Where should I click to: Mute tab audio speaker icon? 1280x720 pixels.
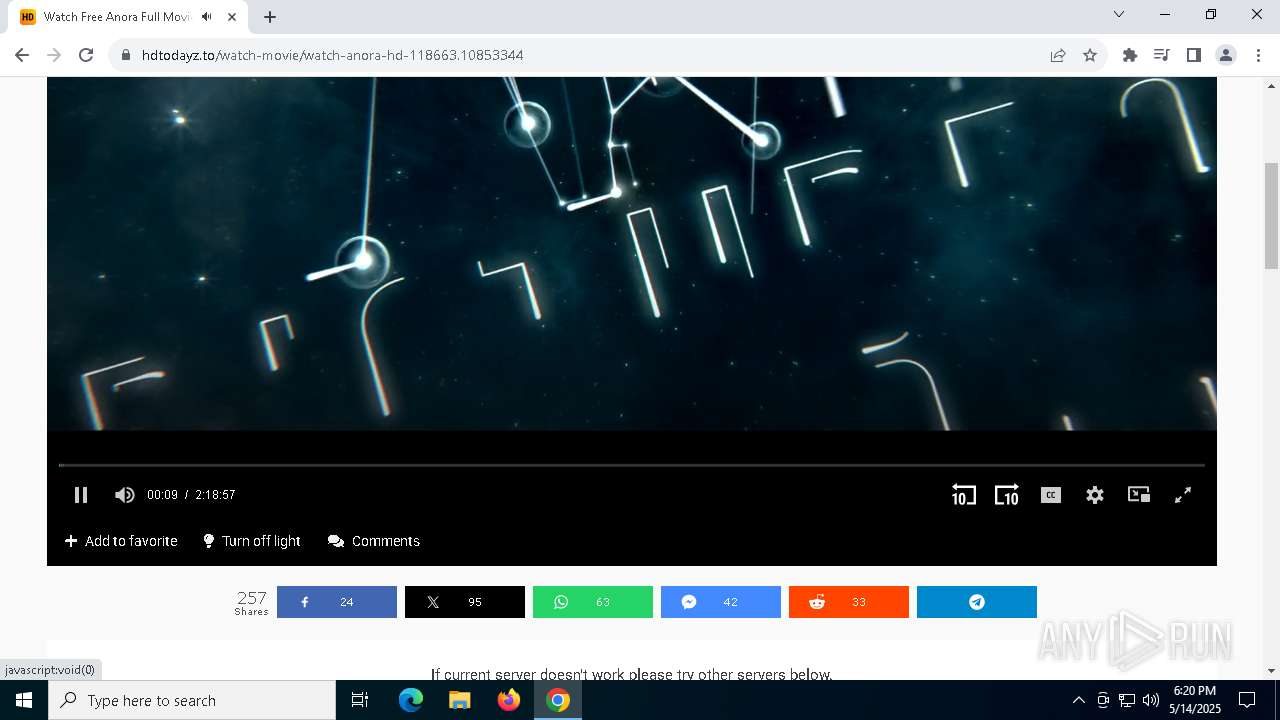(207, 17)
